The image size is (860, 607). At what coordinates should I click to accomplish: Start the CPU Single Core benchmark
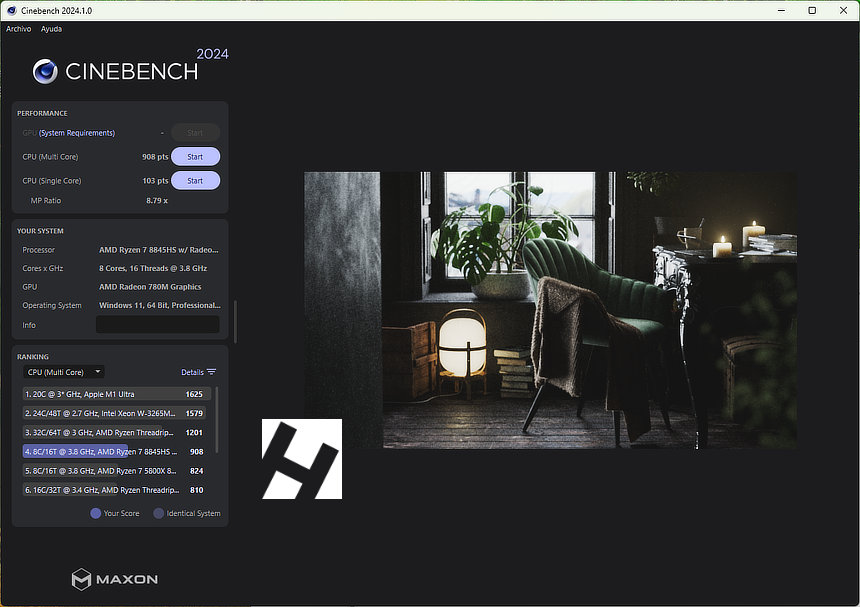tap(195, 181)
